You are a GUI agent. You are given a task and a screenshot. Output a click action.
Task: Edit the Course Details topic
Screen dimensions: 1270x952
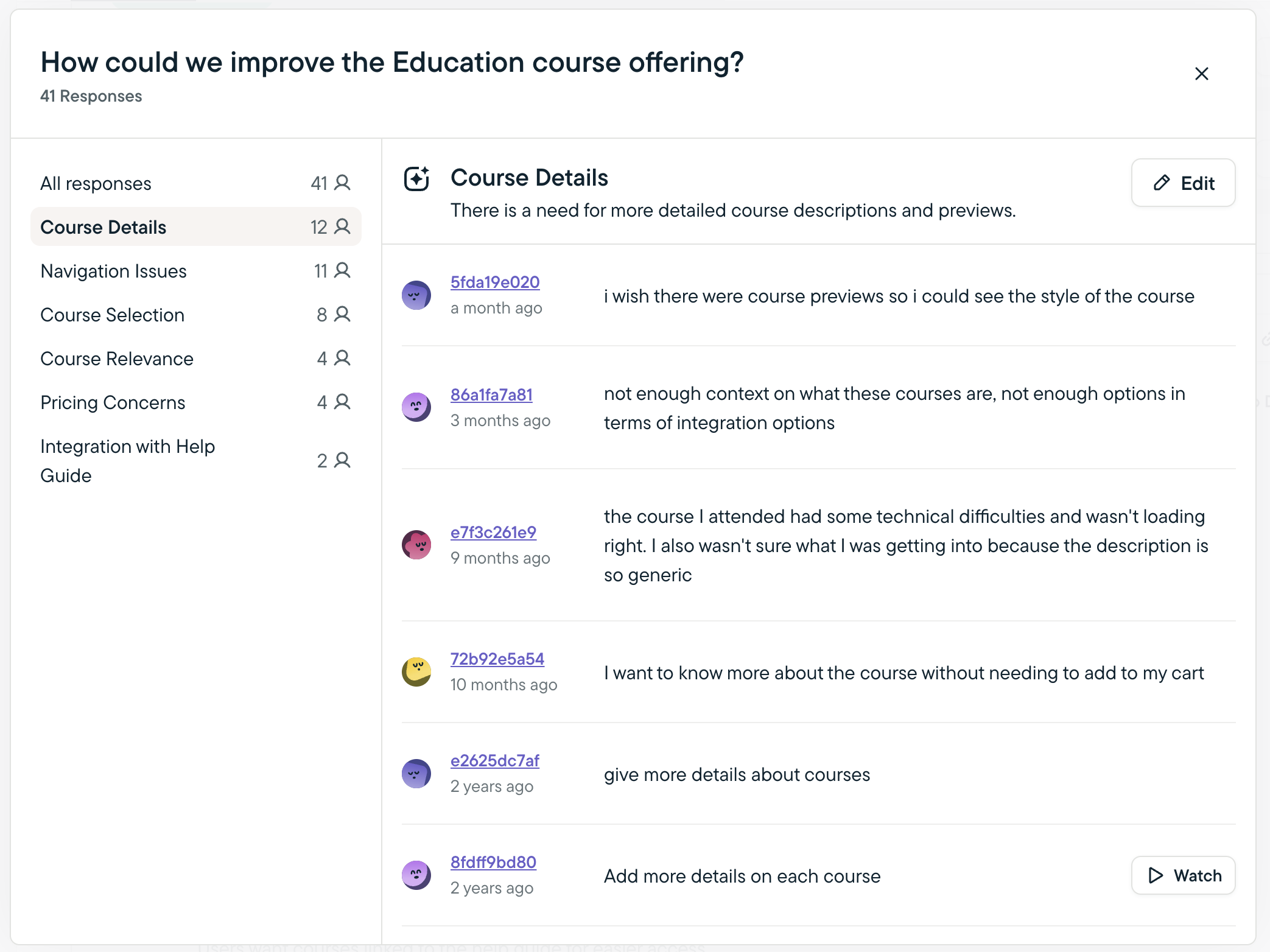(1183, 183)
